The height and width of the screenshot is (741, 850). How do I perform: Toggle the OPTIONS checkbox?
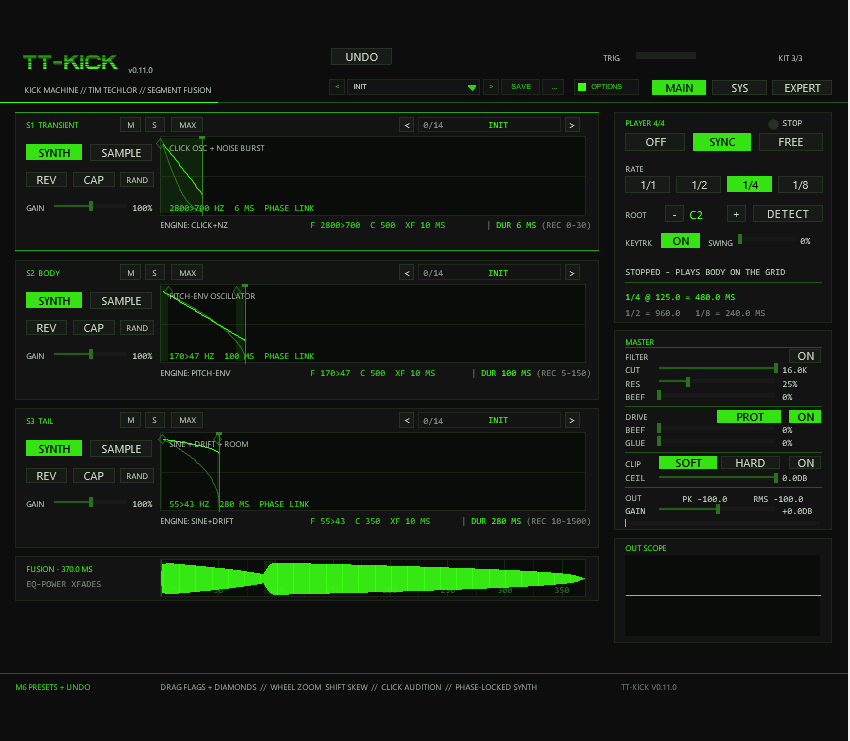click(582, 87)
